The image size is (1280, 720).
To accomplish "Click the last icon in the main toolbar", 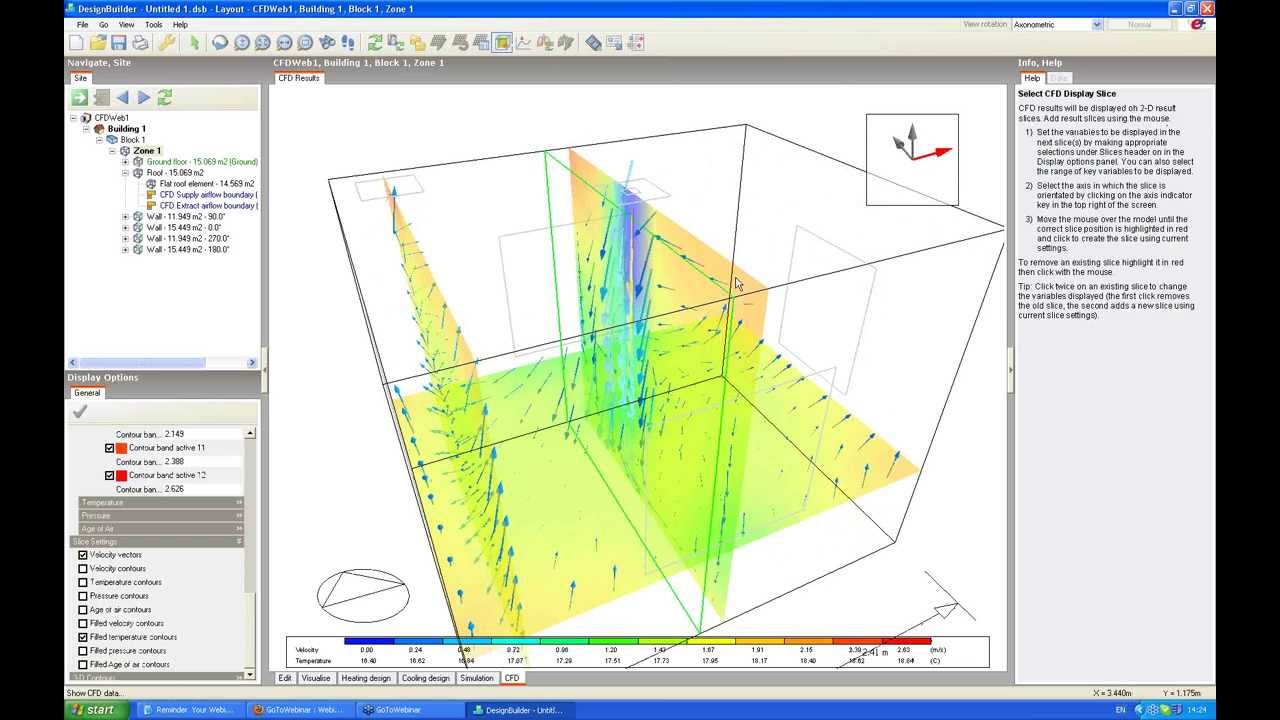I will click(637, 43).
